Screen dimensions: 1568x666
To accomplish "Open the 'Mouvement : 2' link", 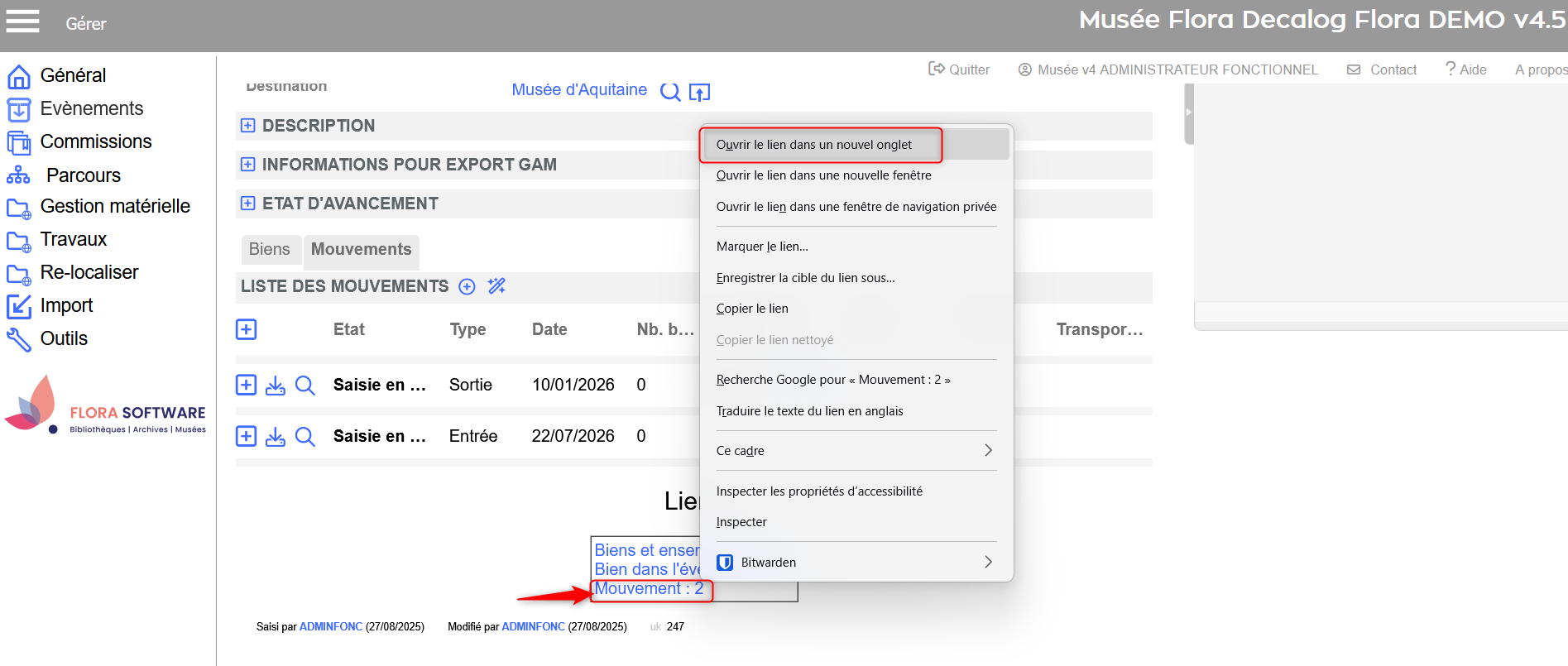I will [x=649, y=589].
